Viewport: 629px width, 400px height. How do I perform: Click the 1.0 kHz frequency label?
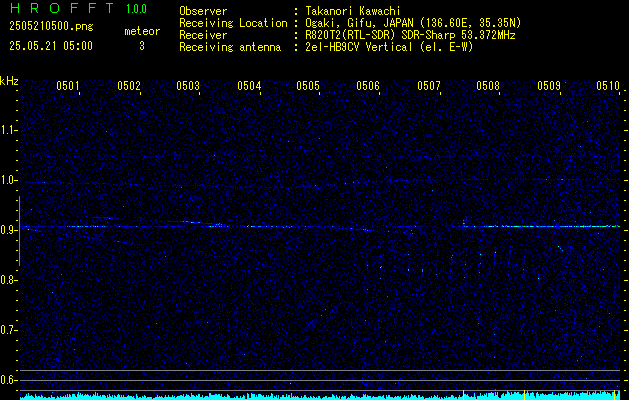8,180
